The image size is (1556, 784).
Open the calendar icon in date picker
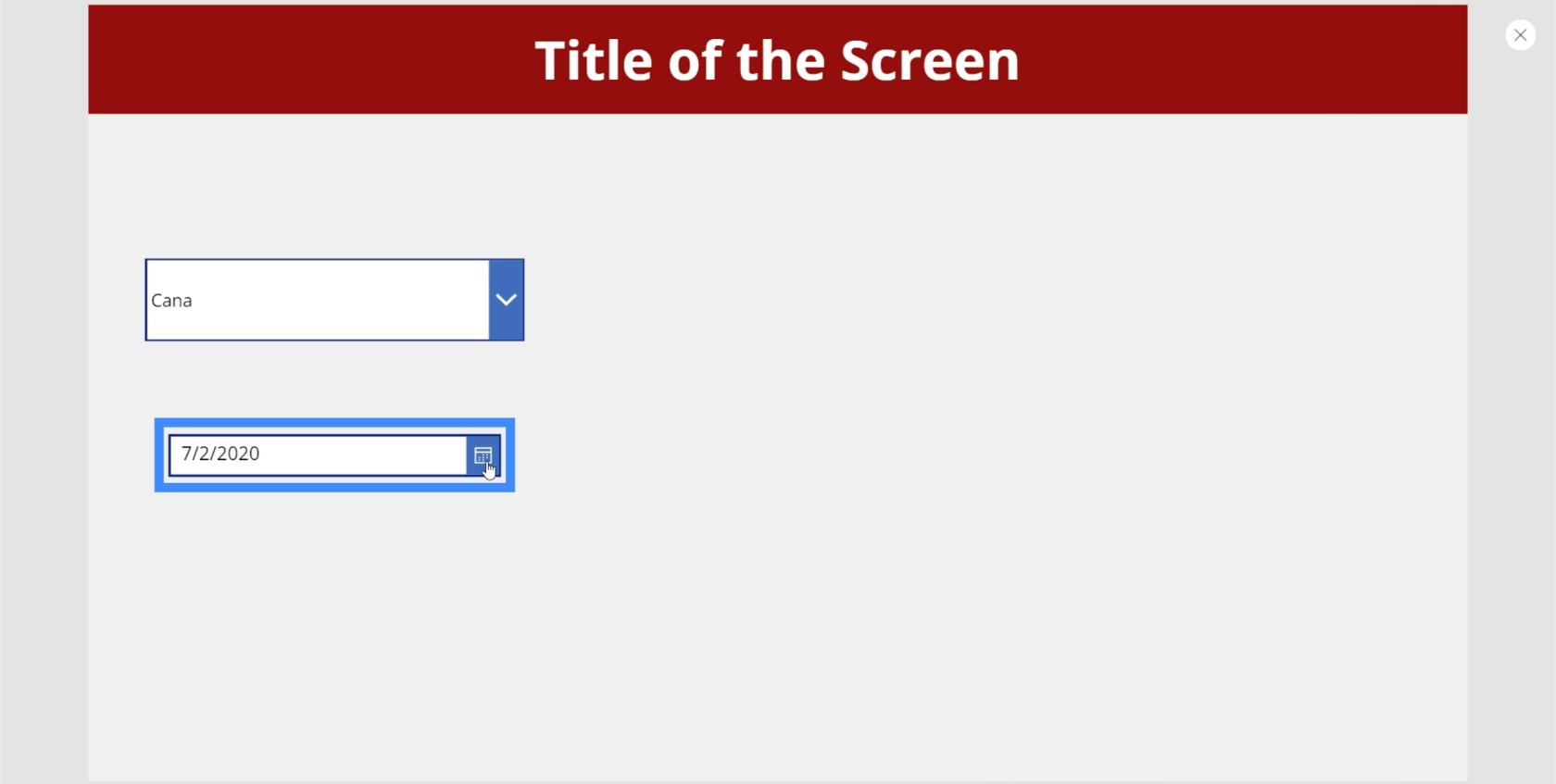tap(483, 455)
